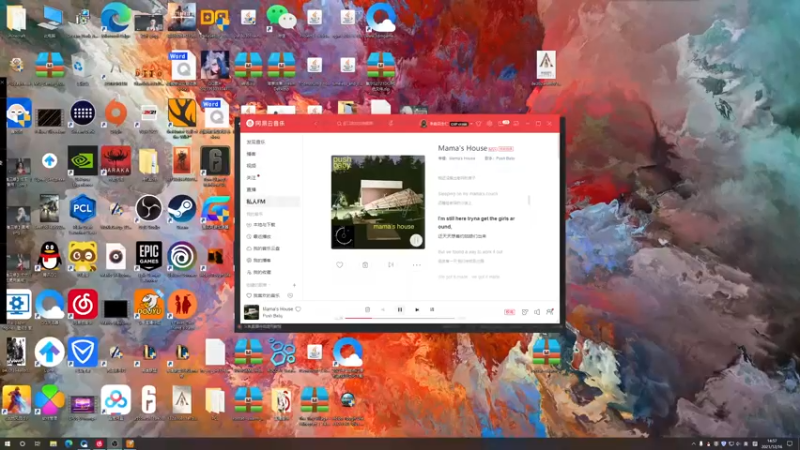The height and width of the screenshot is (450, 800).
Task: Click the playback progress bar
Action: pos(401,318)
